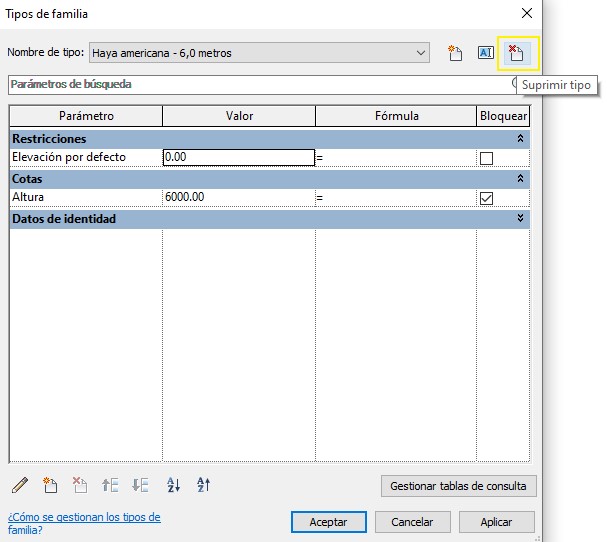The width and height of the screenshot is (607, 542).
Task: Expand the Datos de identidad group
Action: 520,218
